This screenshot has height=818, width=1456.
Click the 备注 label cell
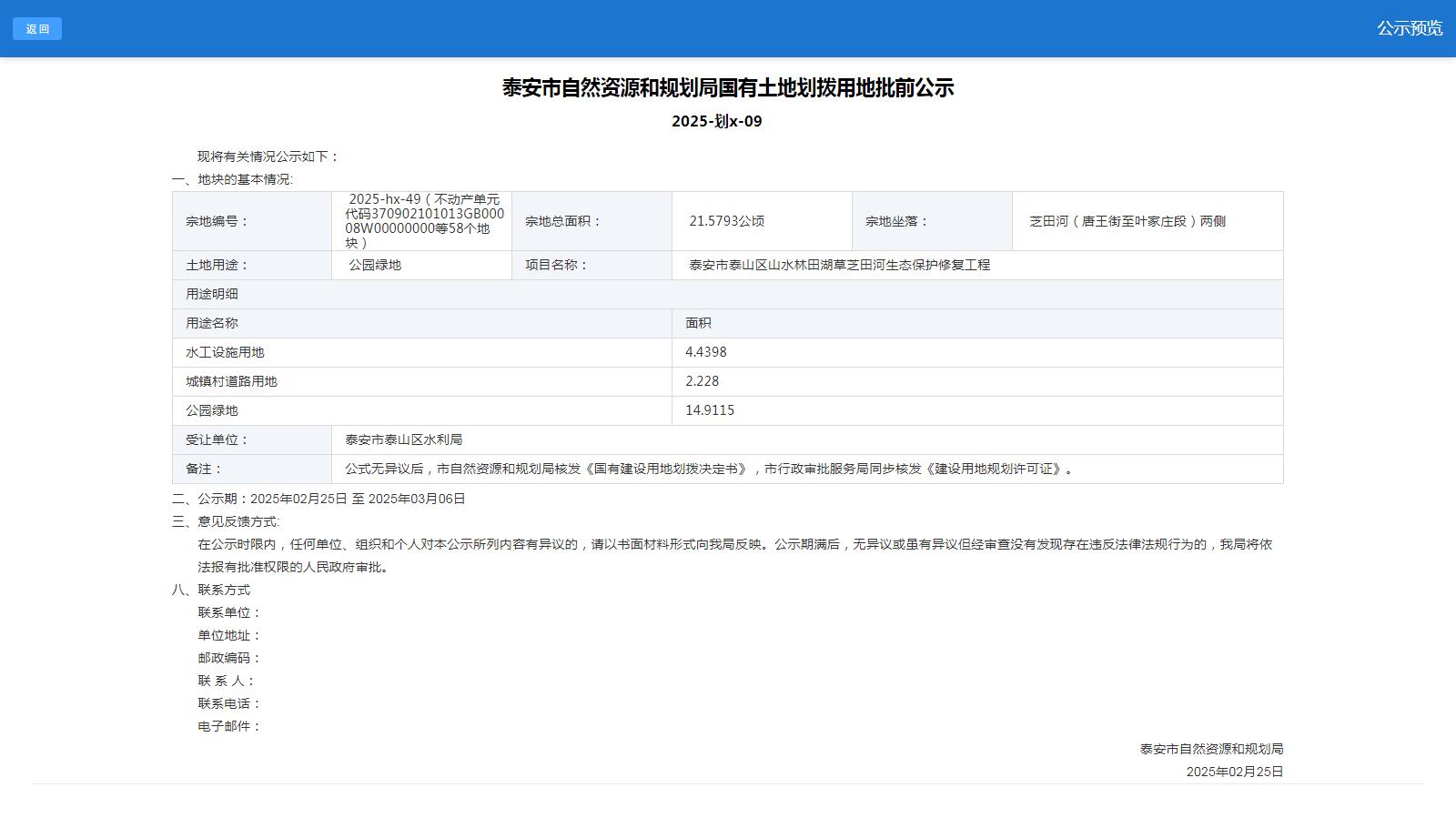click(x=252, y=469)
